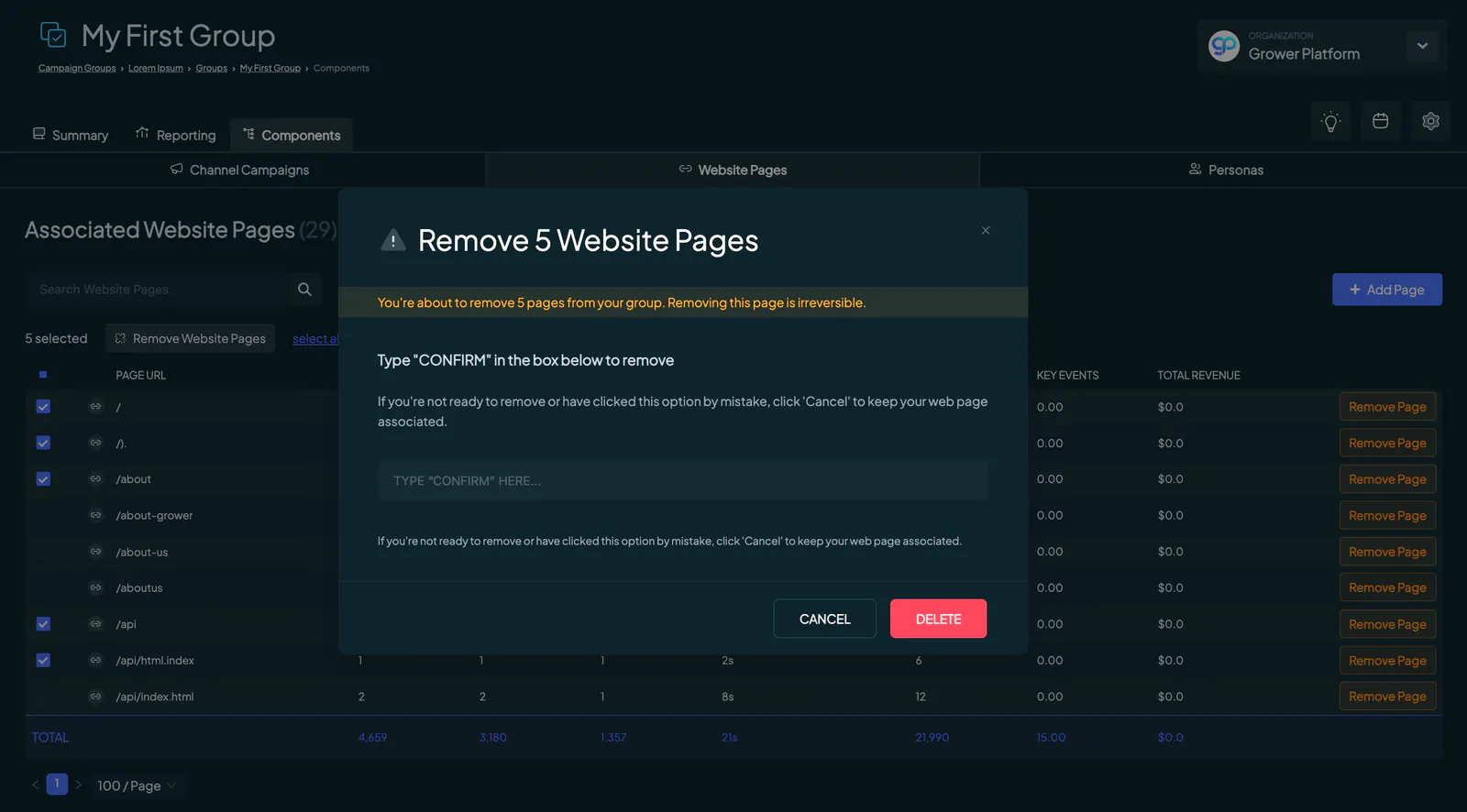Viewport: 1467px width, 812px height.
Task: Open the Lorem Ipsum breadcrumb link
Action: [156, 68]
